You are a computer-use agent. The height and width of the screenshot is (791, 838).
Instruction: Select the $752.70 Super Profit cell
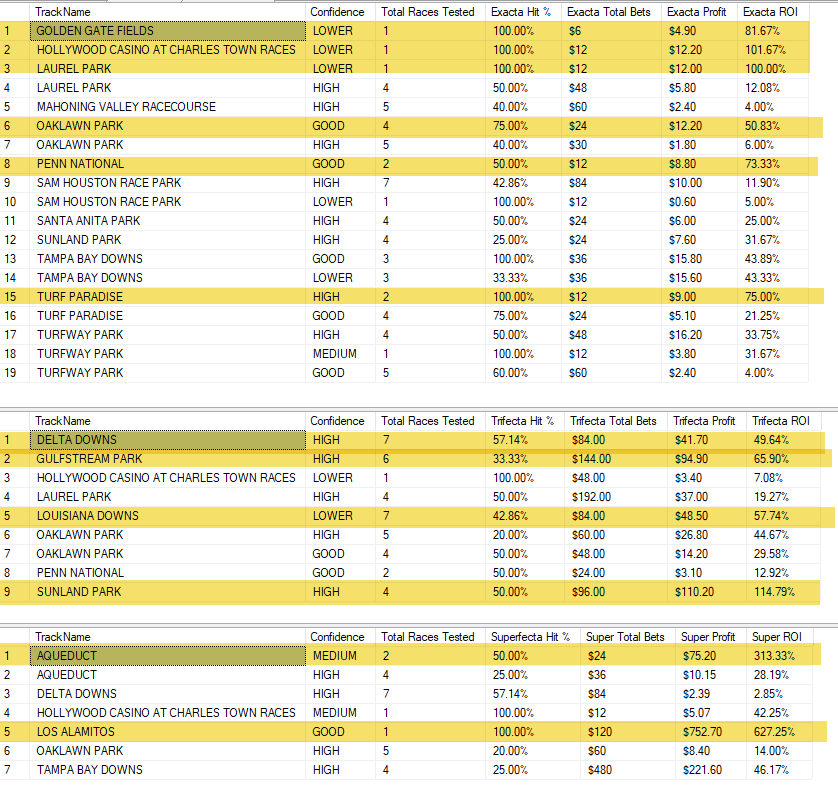point(710,732)
